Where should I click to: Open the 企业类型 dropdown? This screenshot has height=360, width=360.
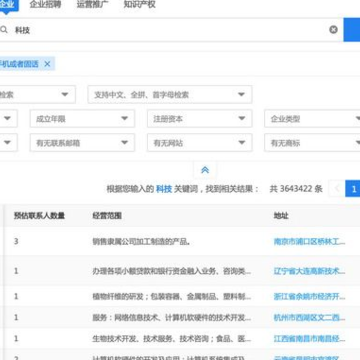pos(312,119)
